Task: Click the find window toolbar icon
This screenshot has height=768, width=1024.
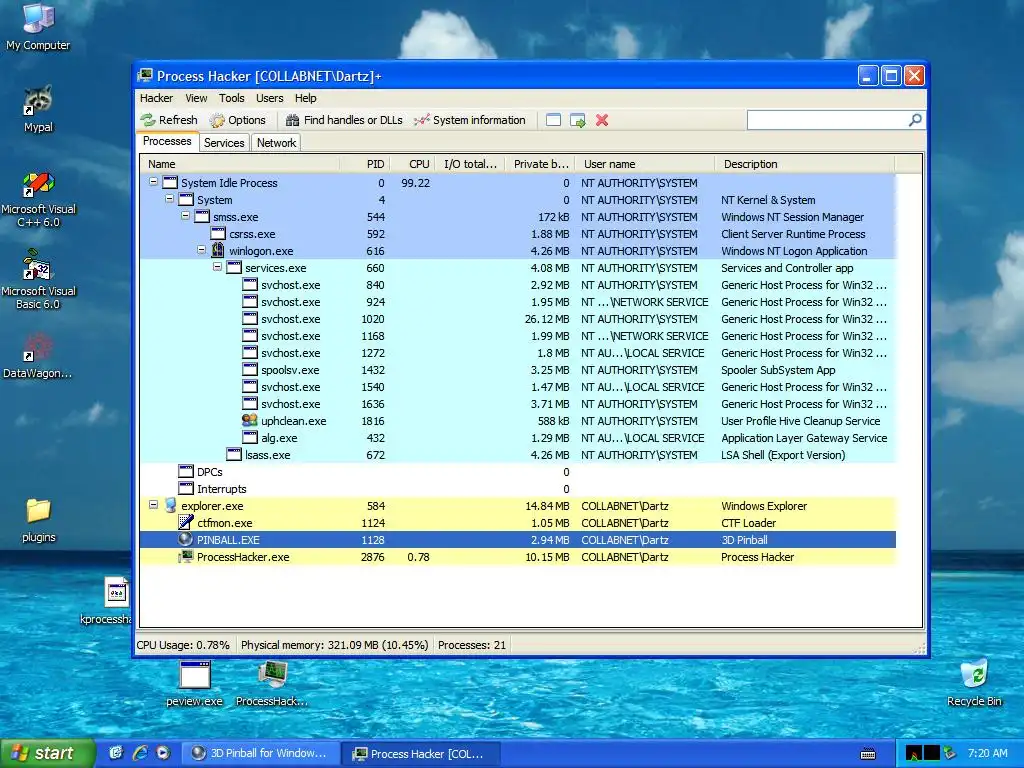Action: point(553,120)
